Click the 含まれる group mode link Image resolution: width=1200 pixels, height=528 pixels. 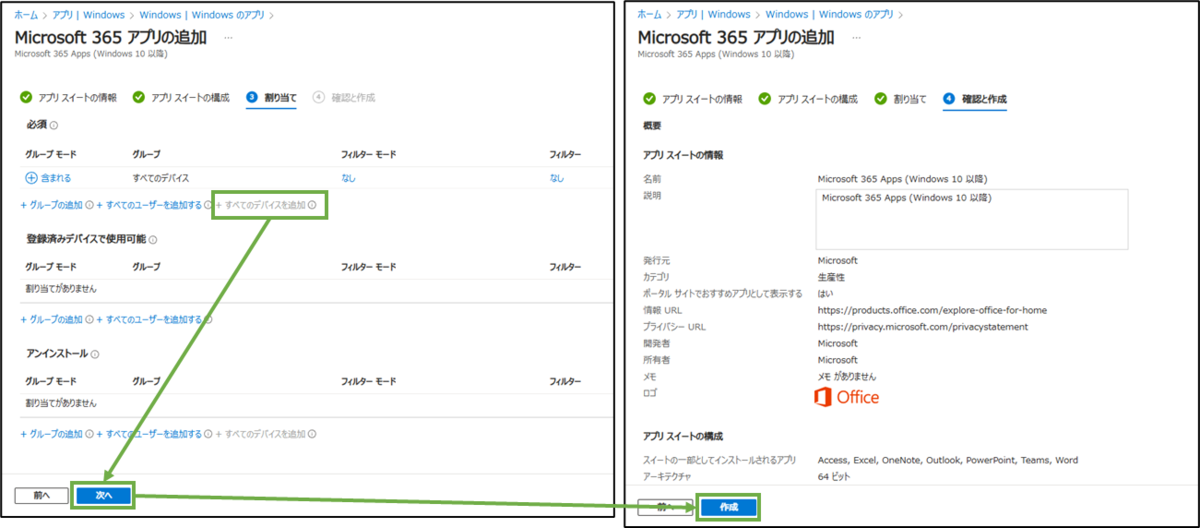[x=48, y=177]
